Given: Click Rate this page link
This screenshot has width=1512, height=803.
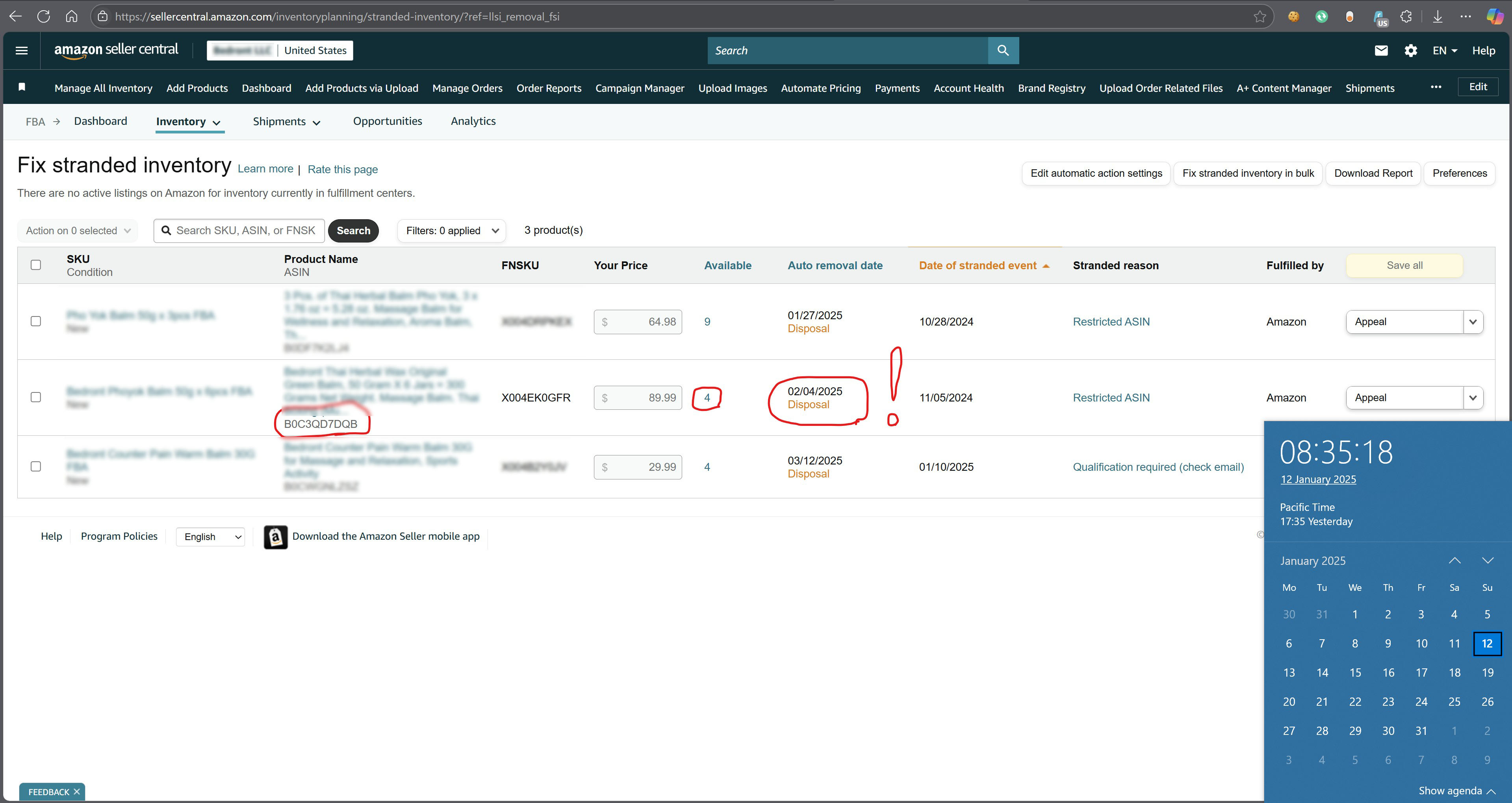Looking at the screenshot, I should click(x=343, y=170).
